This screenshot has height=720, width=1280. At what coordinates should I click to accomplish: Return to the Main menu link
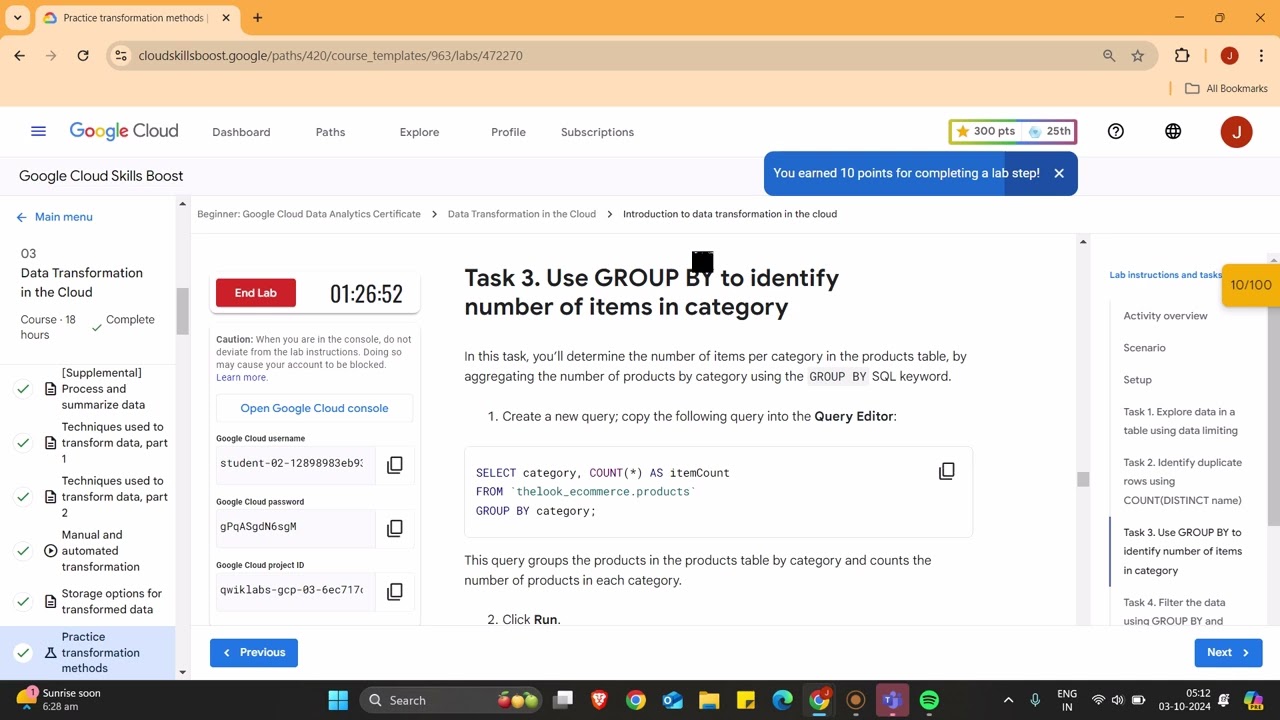pos(55,217)
